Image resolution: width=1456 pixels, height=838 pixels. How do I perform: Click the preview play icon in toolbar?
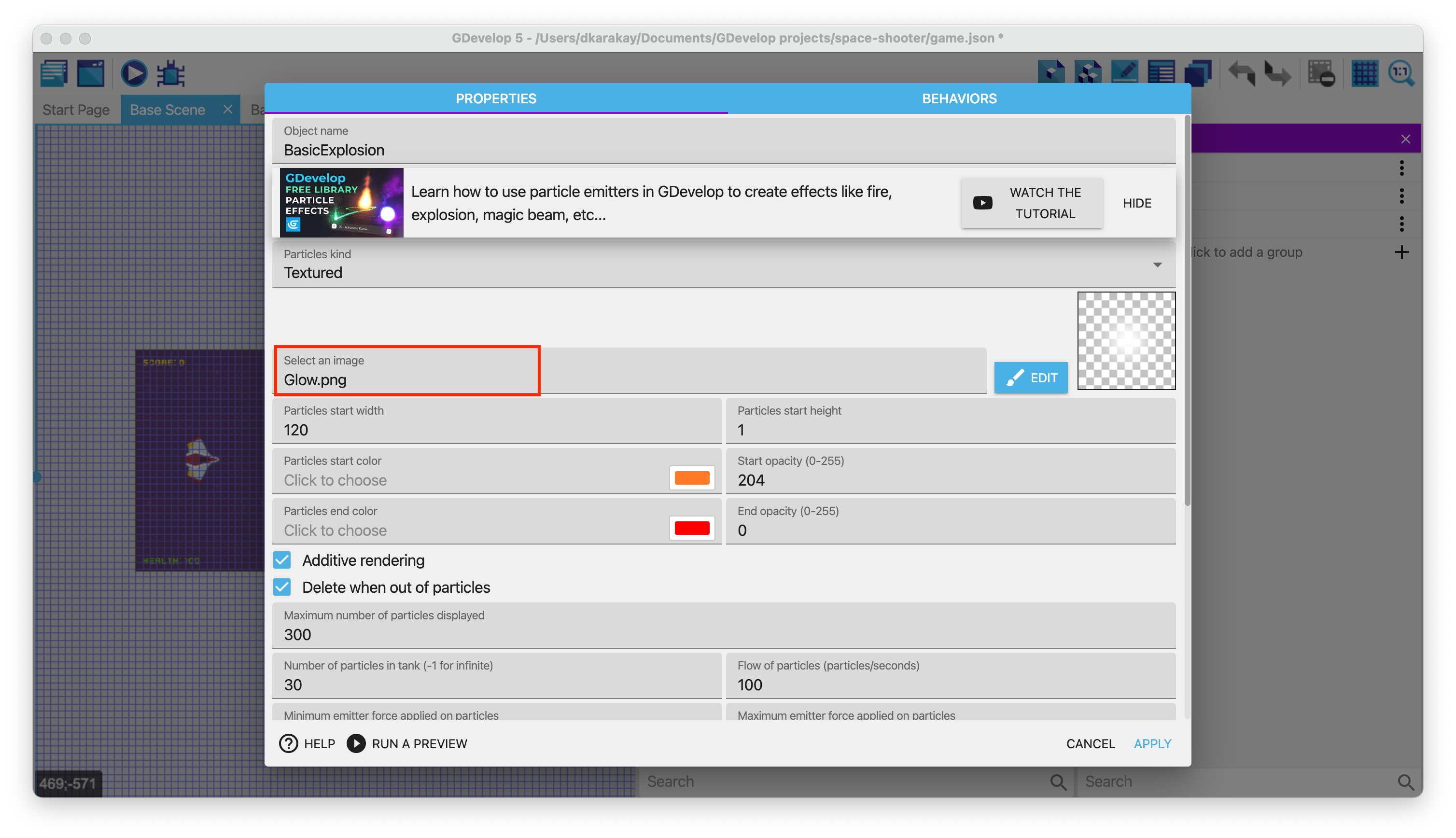point(134,74)
